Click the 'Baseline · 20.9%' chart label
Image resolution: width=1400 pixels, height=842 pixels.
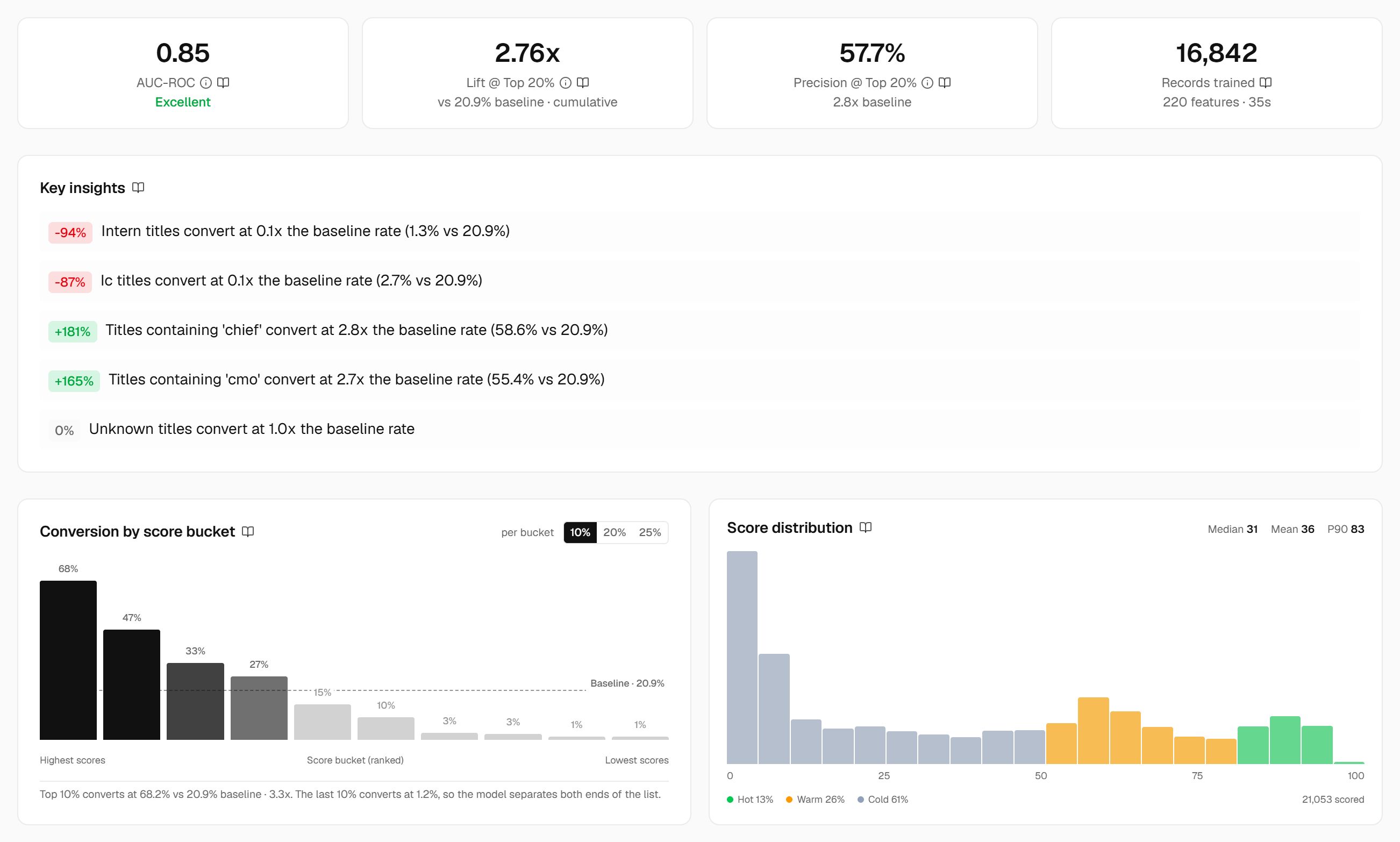(627, 683)
